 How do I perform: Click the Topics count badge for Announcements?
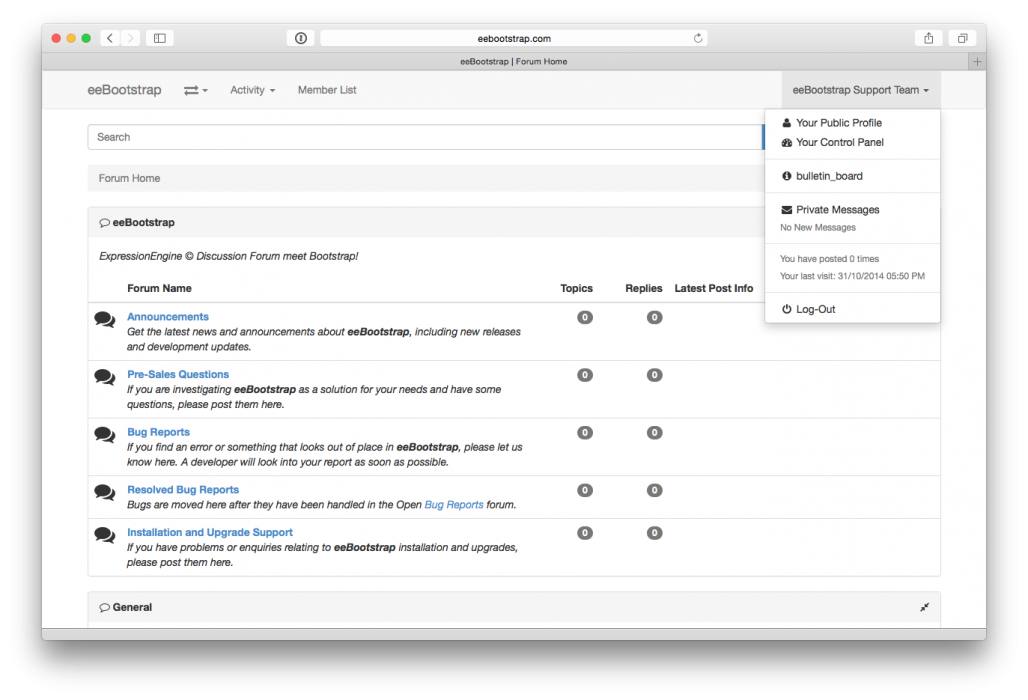coord(585,317)
